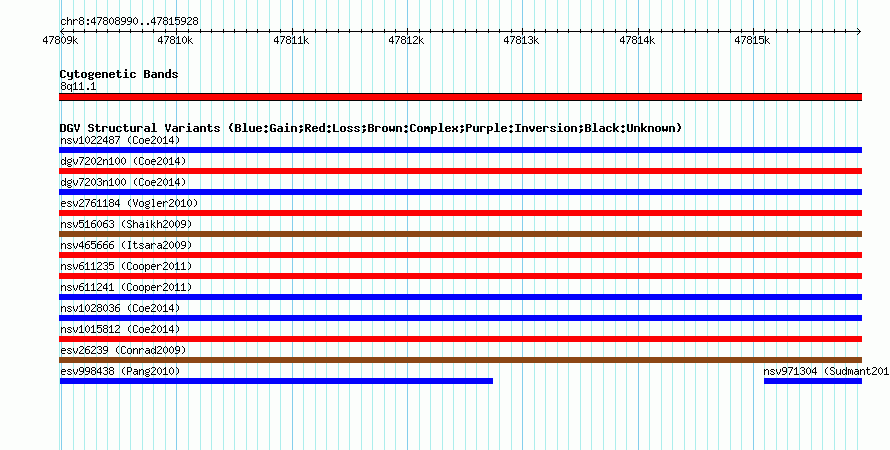Click the esv998438 (Pang2010) short blue bar
Viewport: 890px width, 450px height.
click(x=276, y=381)
